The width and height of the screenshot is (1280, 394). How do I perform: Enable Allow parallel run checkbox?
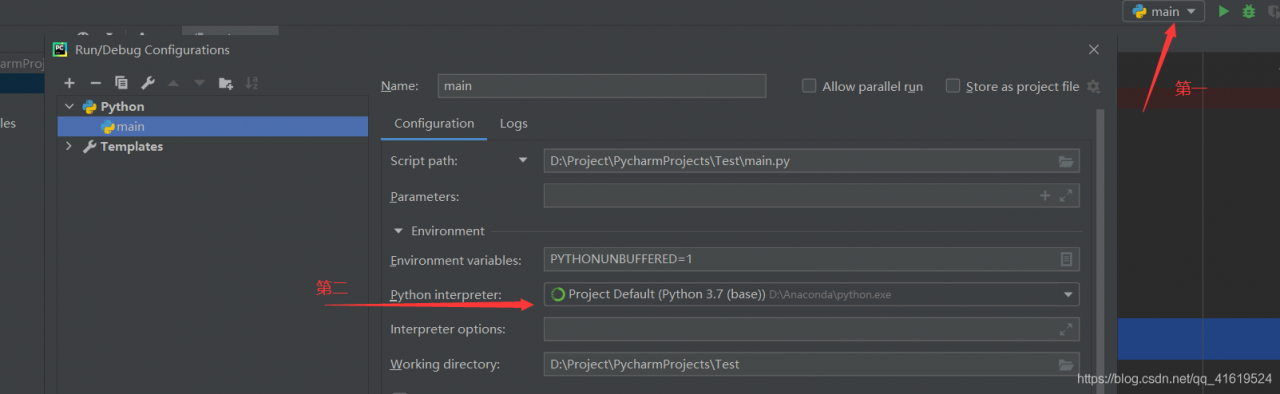click(x=809, y=86)
